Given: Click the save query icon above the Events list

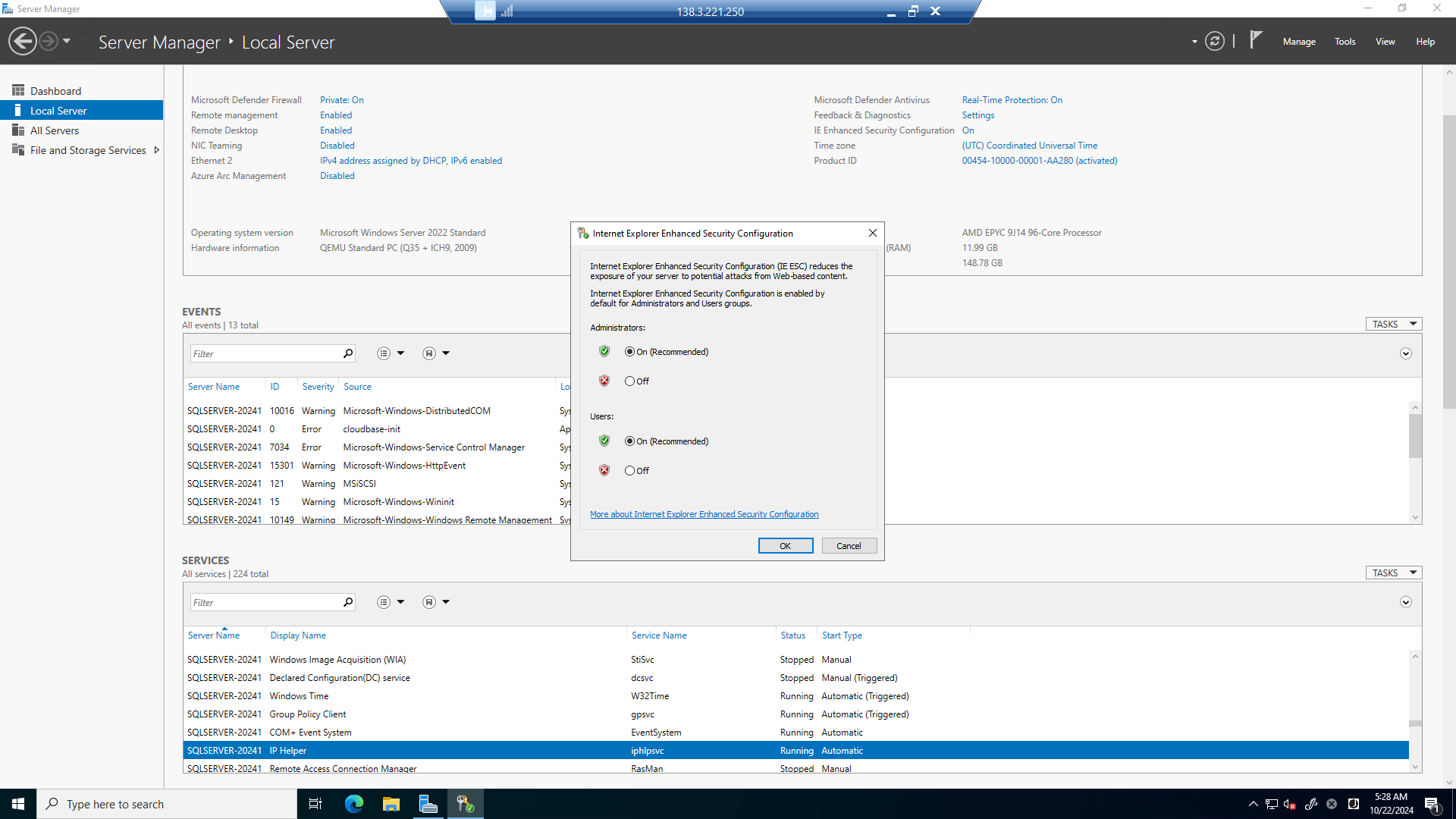Looking at the screenshot, I should point(429,353).
